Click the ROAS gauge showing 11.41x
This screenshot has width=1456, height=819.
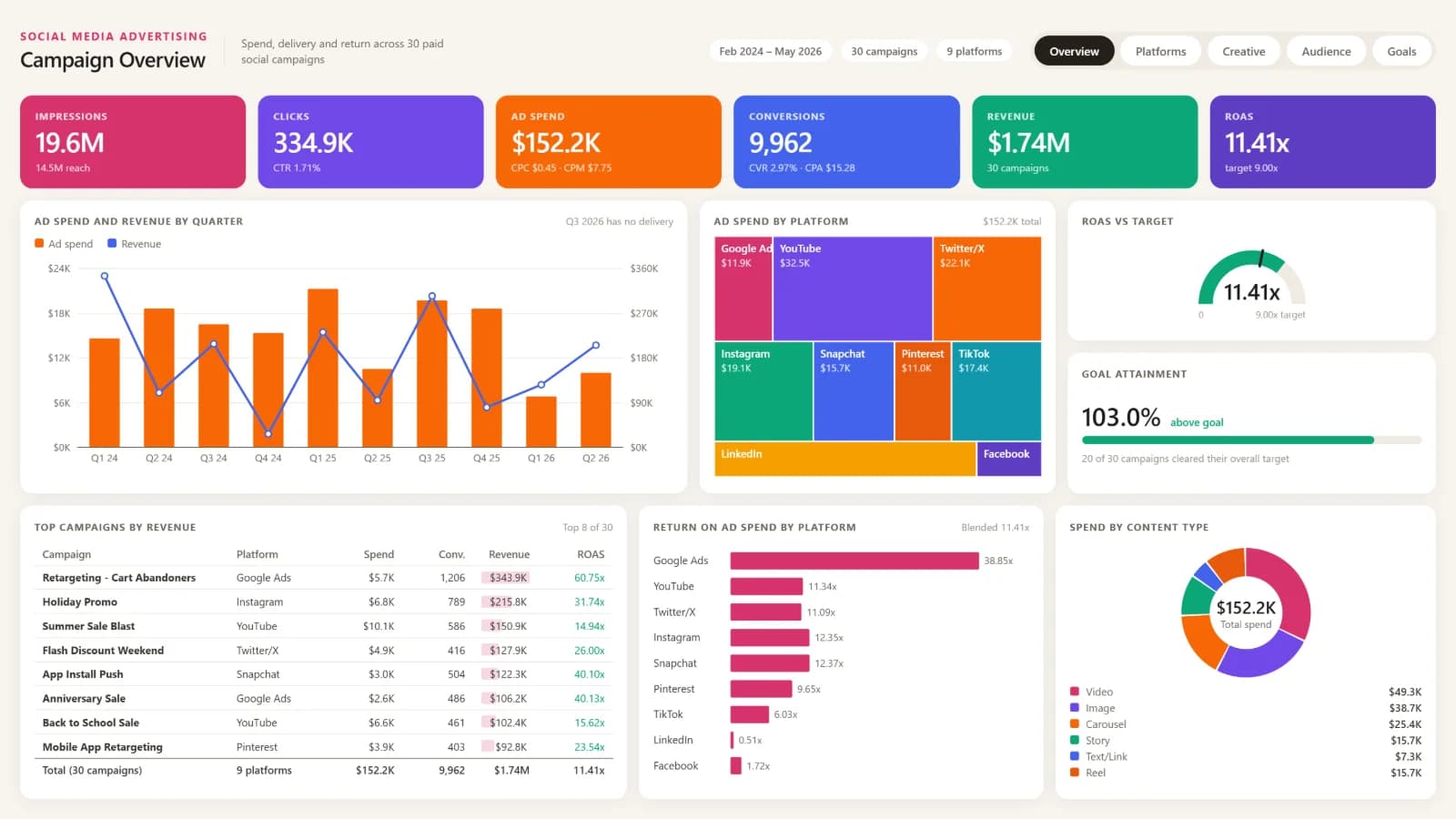1251,279
